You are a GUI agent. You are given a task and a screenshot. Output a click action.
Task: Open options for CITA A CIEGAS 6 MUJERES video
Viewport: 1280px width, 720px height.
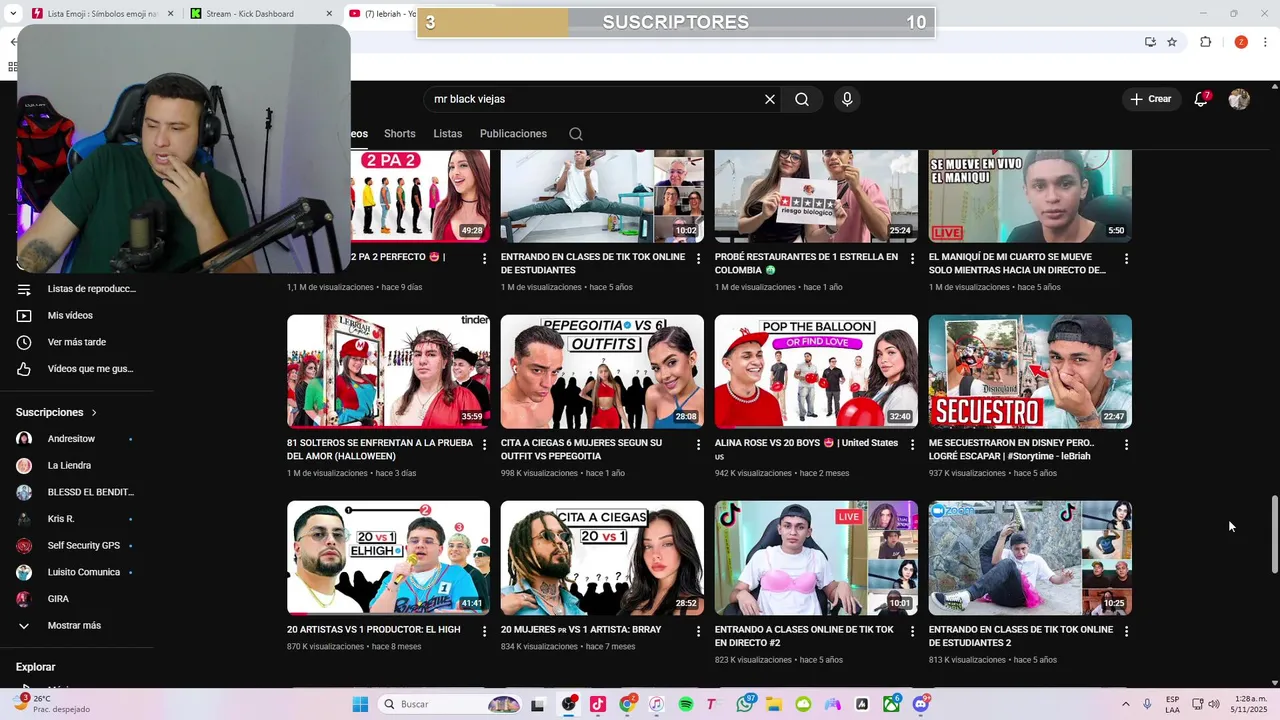pos(699,444)
